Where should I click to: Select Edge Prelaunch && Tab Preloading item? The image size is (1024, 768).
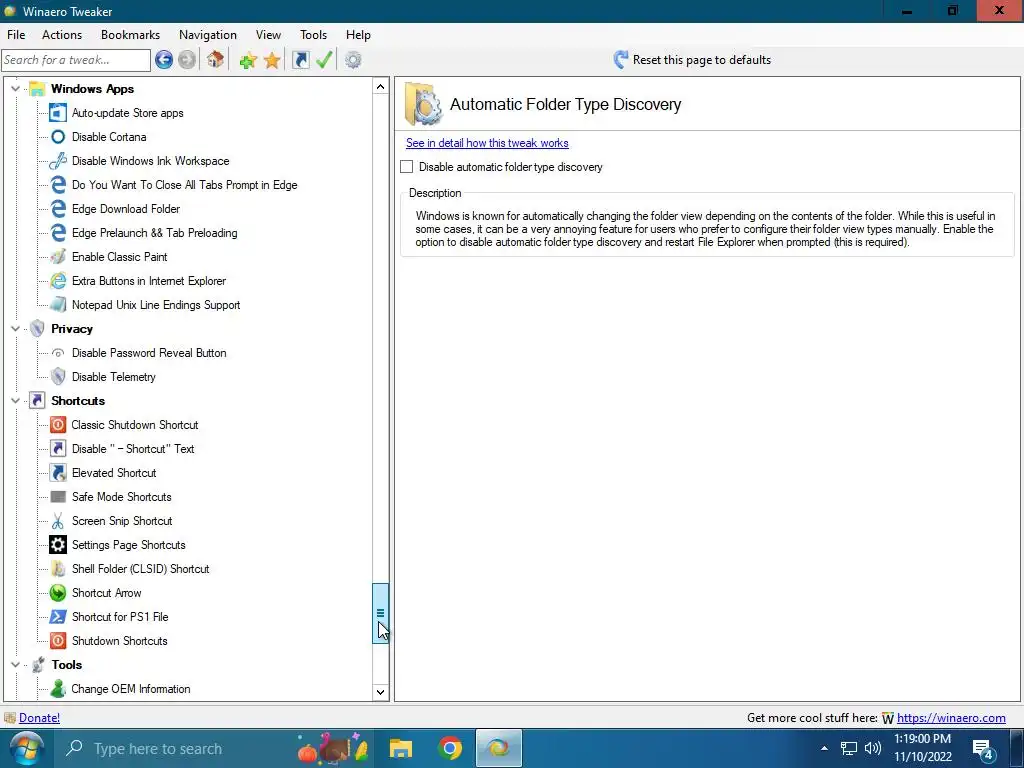point(154,233)
